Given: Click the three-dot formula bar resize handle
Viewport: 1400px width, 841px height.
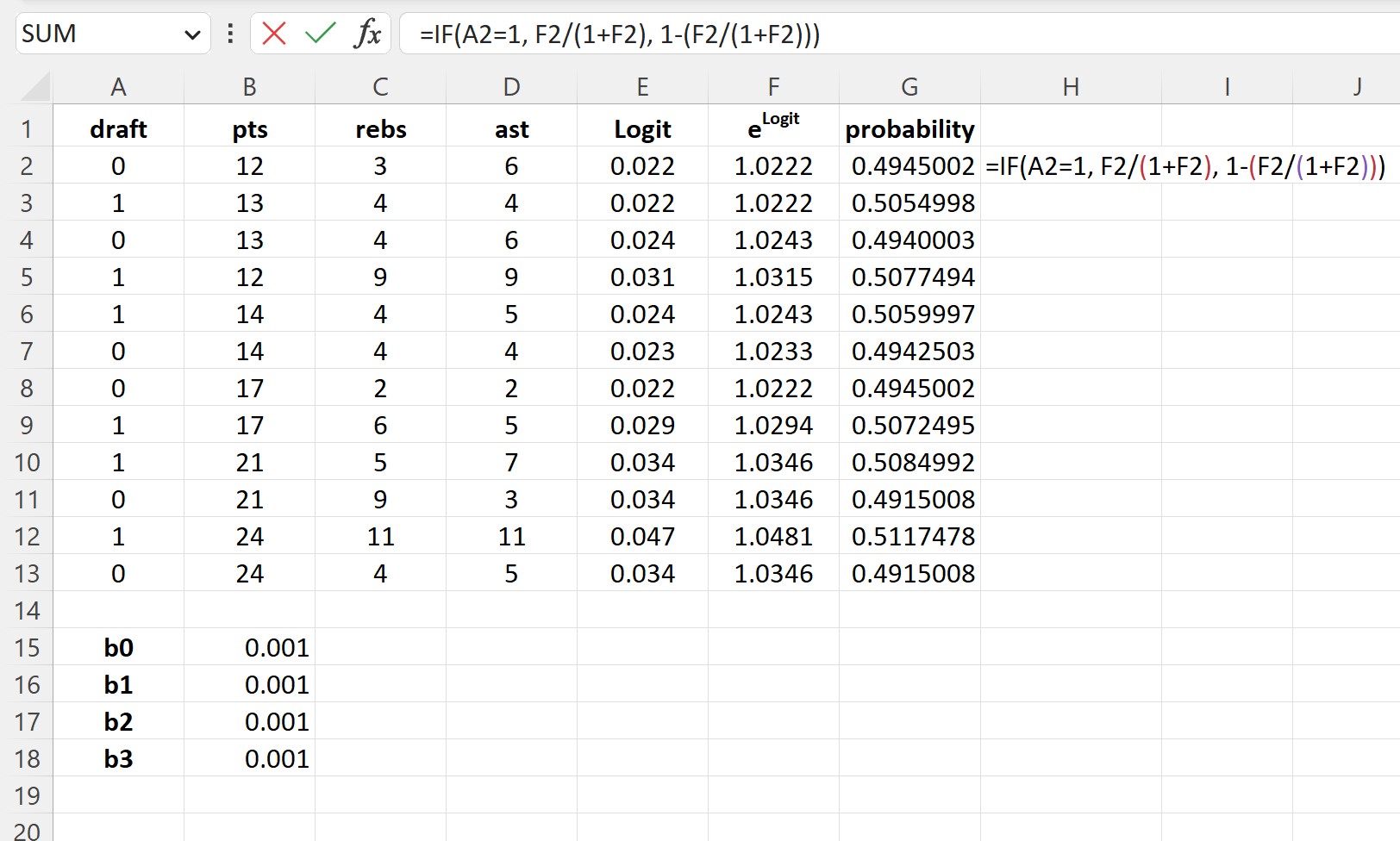Looking at the screenshot, I should coord(230,34).
